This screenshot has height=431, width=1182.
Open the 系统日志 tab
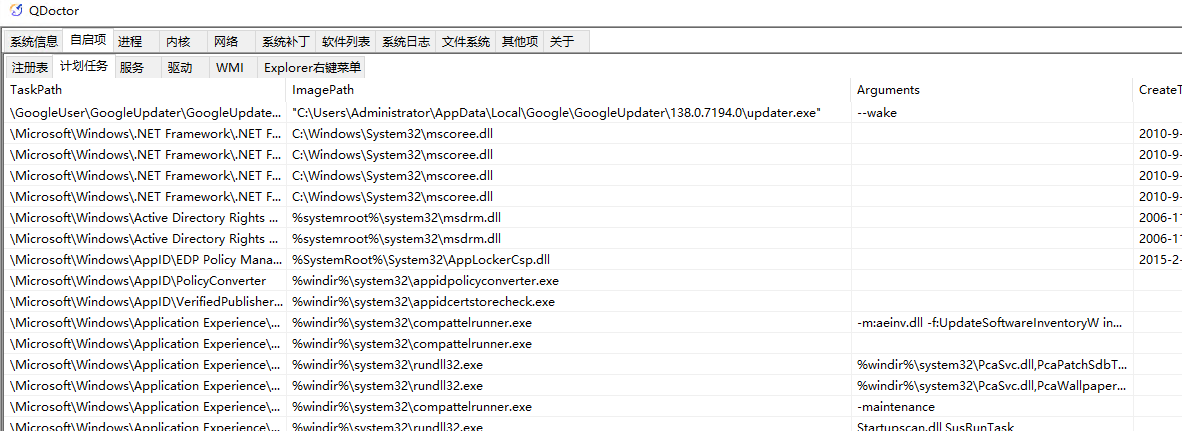click(x=406, y=42)
